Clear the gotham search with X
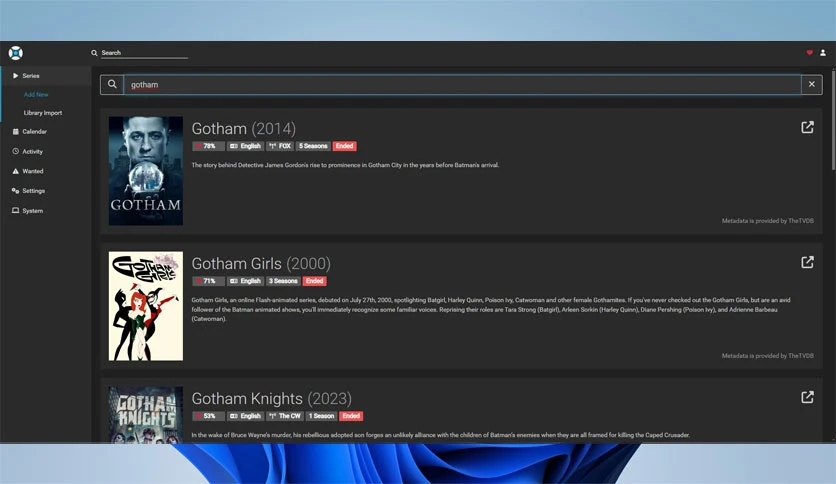 tap(811, 84)
